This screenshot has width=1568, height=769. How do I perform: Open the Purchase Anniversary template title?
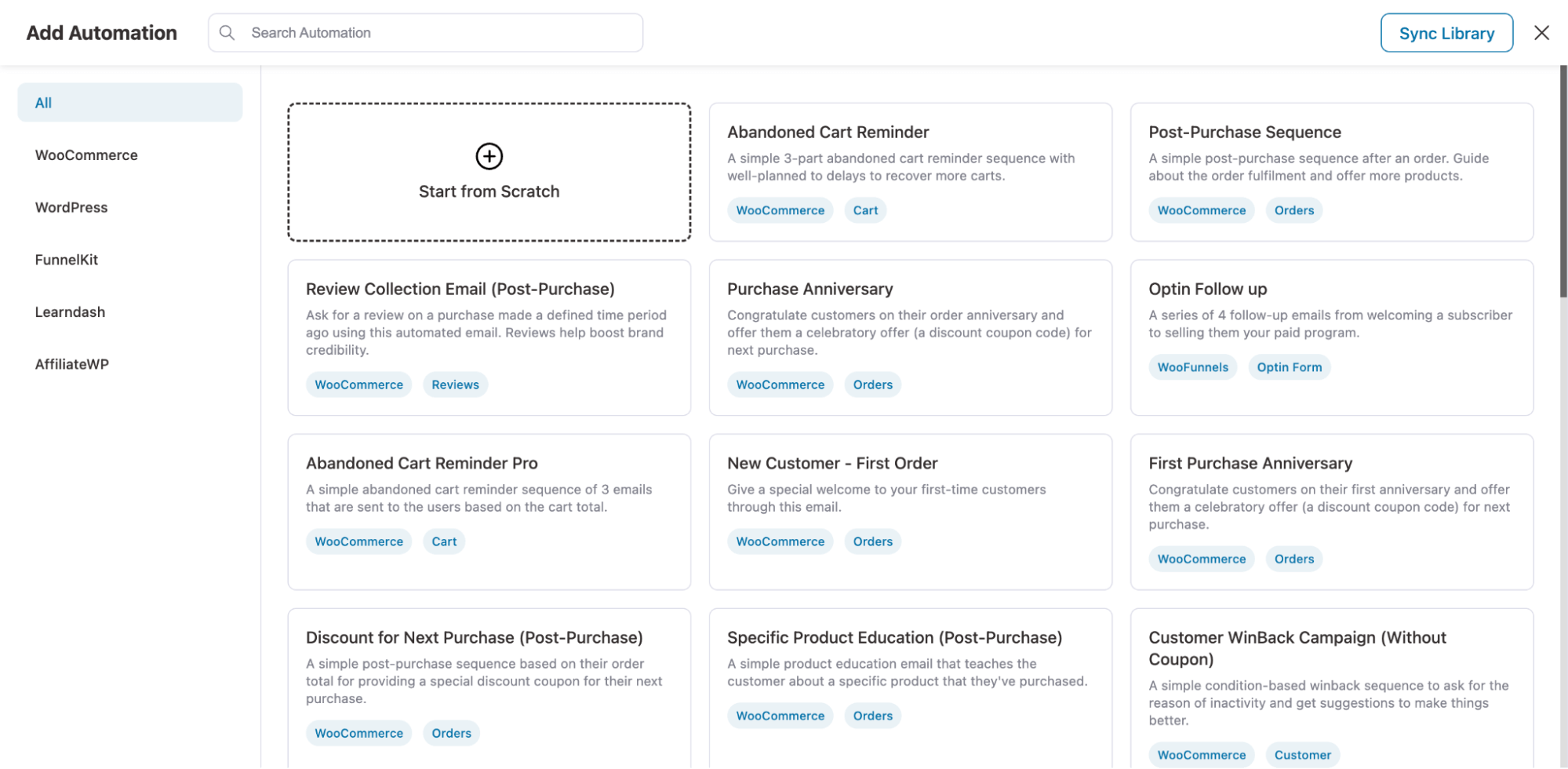tap(809, 289)
